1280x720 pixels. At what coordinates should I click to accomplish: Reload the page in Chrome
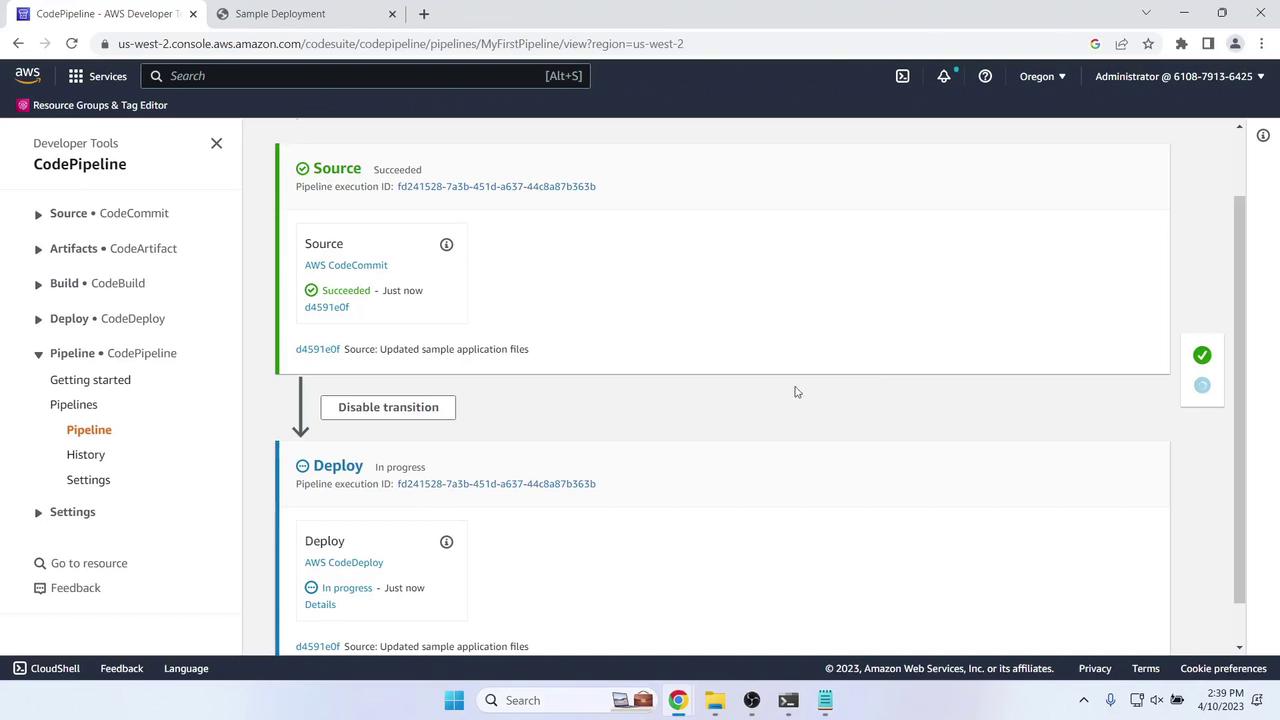click(x=72, y=44)
